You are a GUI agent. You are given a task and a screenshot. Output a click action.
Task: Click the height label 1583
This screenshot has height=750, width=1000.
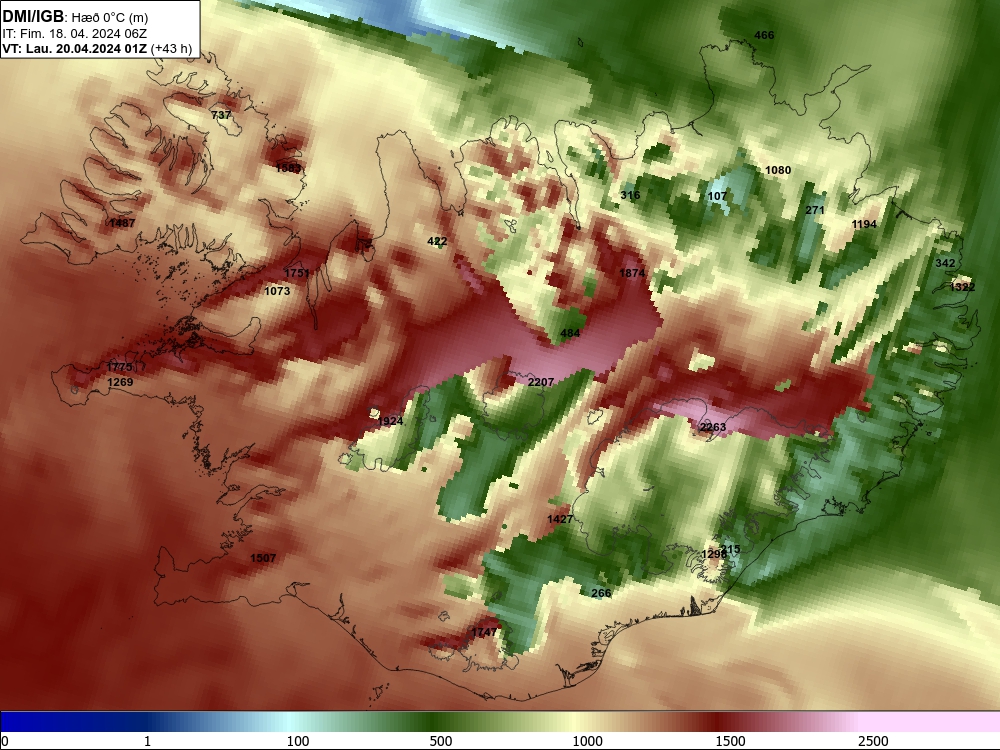coord(288,168)
